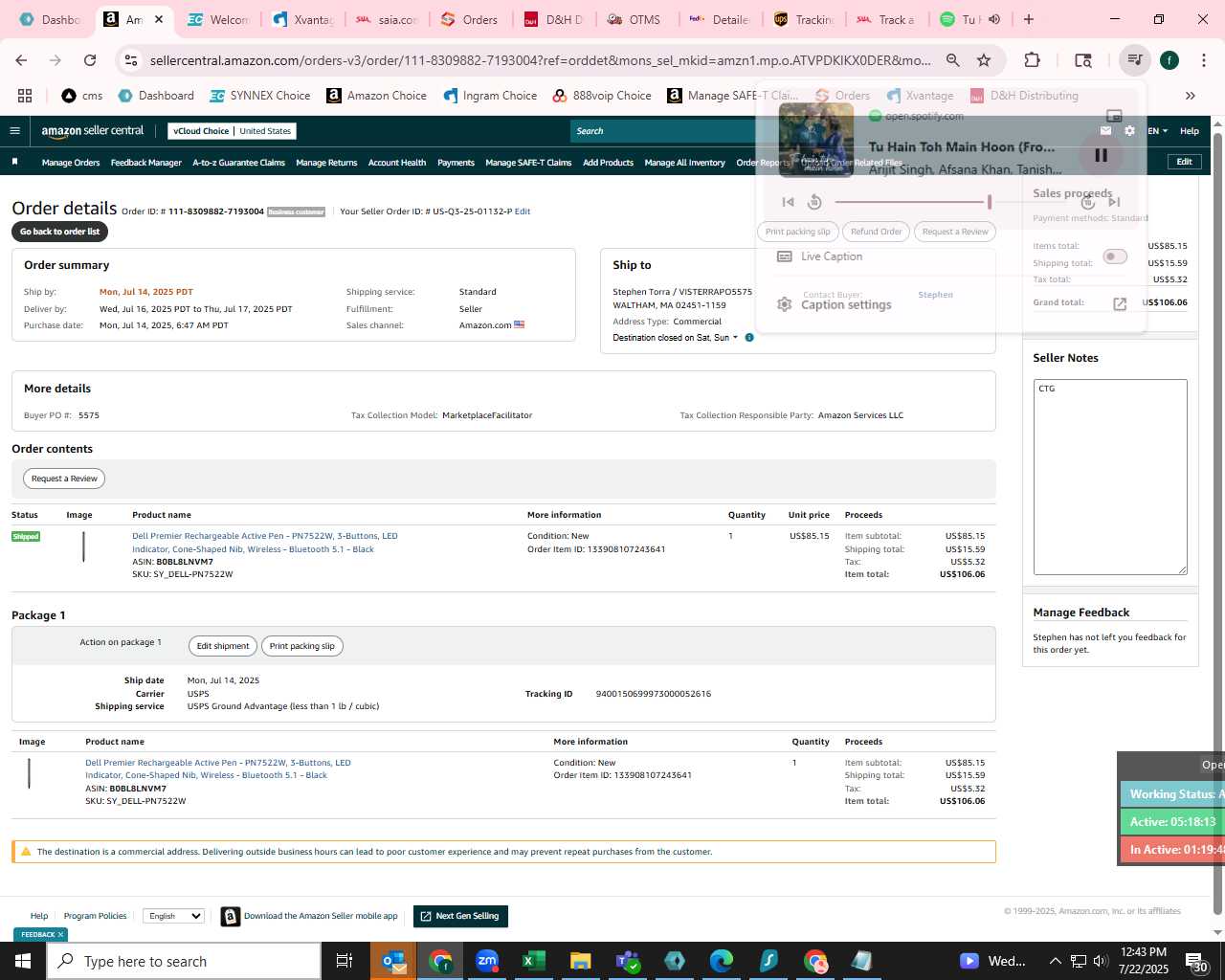Click the media control toolbar icon
This screenshot has height=980, width=1225.
tap(1134, 60)
